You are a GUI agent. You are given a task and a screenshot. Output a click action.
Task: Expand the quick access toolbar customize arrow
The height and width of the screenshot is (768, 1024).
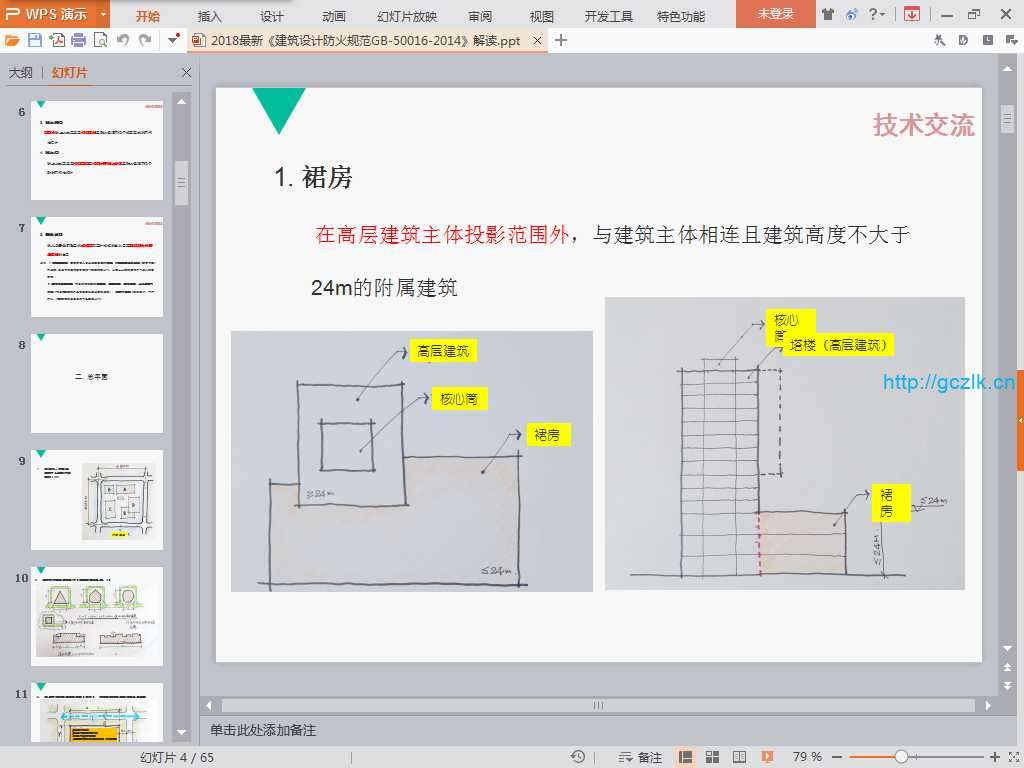click(x=174, y=41)
